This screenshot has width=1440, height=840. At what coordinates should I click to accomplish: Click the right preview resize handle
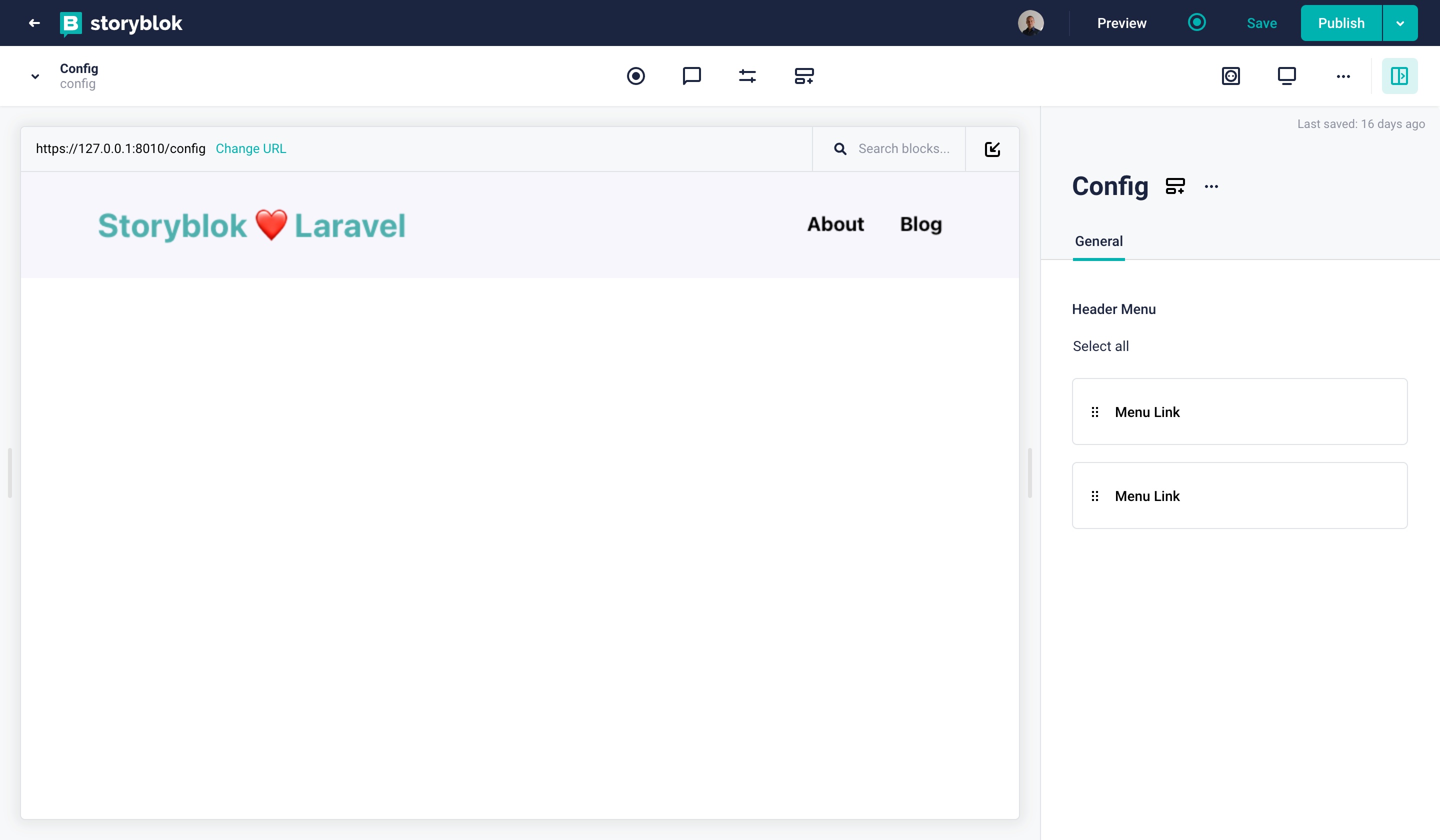(x=1029, y=473)
